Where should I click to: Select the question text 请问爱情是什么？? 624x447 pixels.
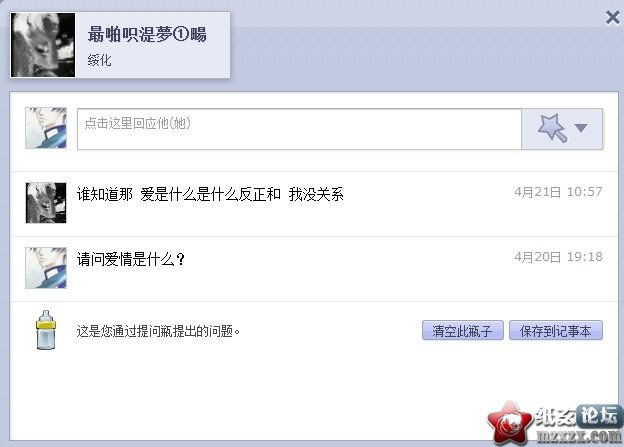tap(131, 260)
